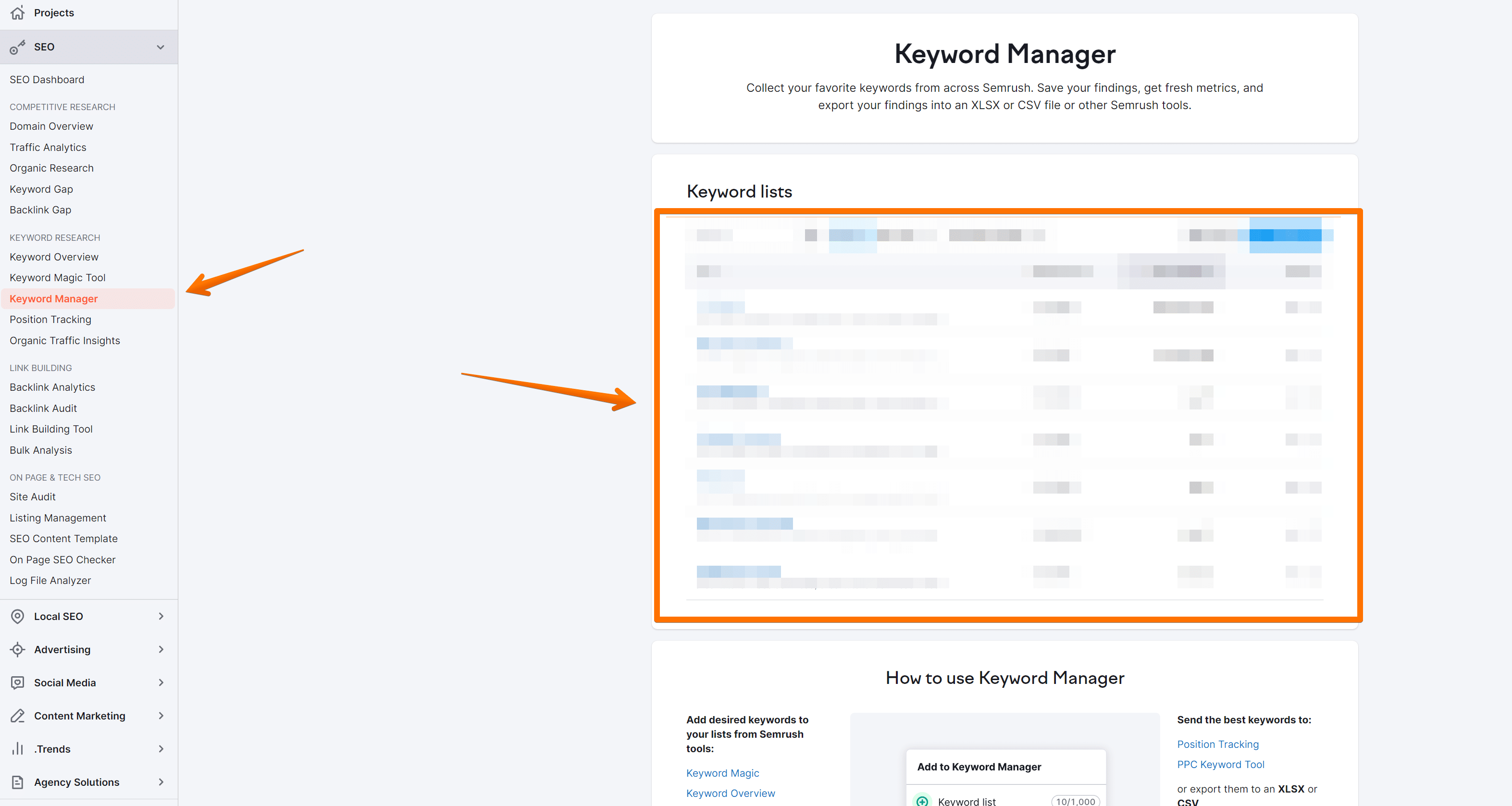Open Site Audit

click(x=32, y=496)
